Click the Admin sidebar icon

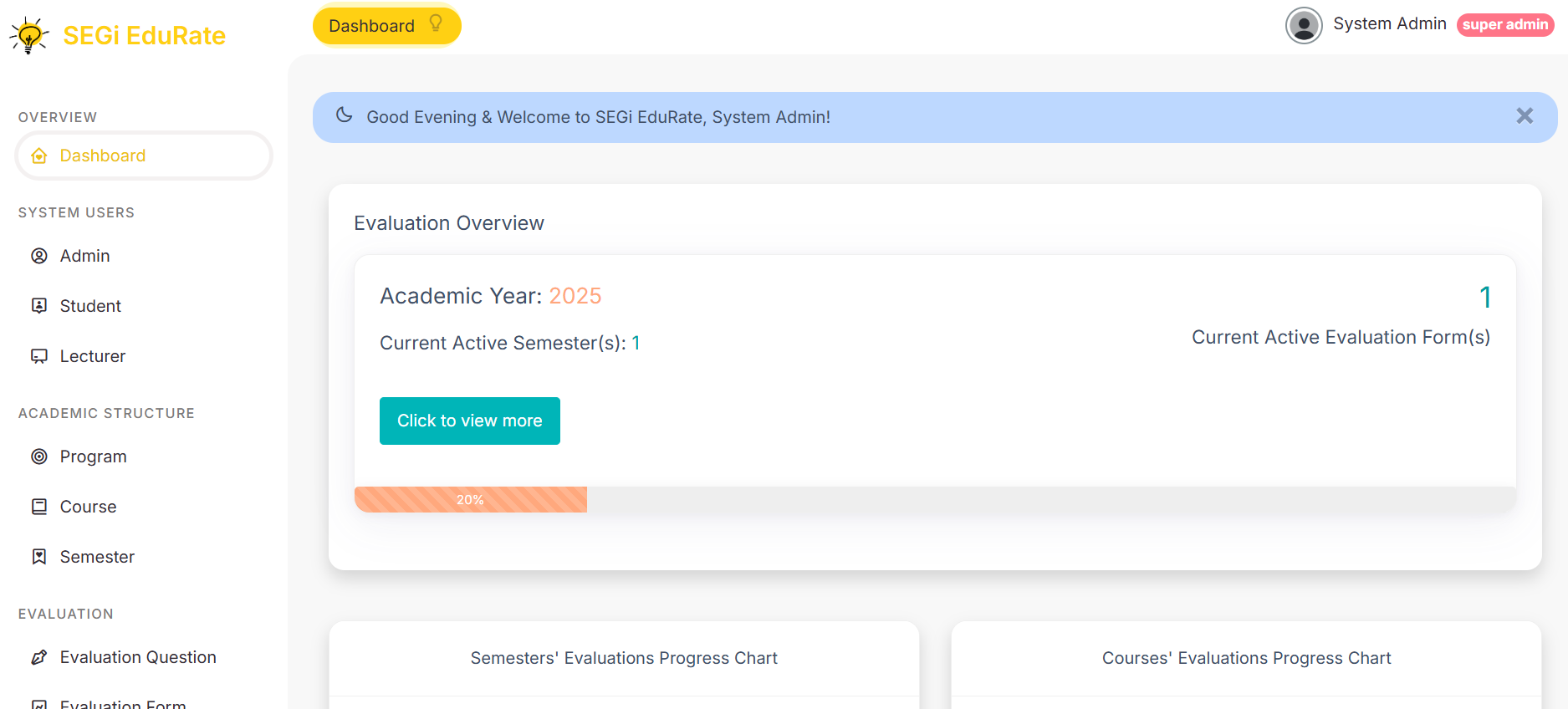39,256
